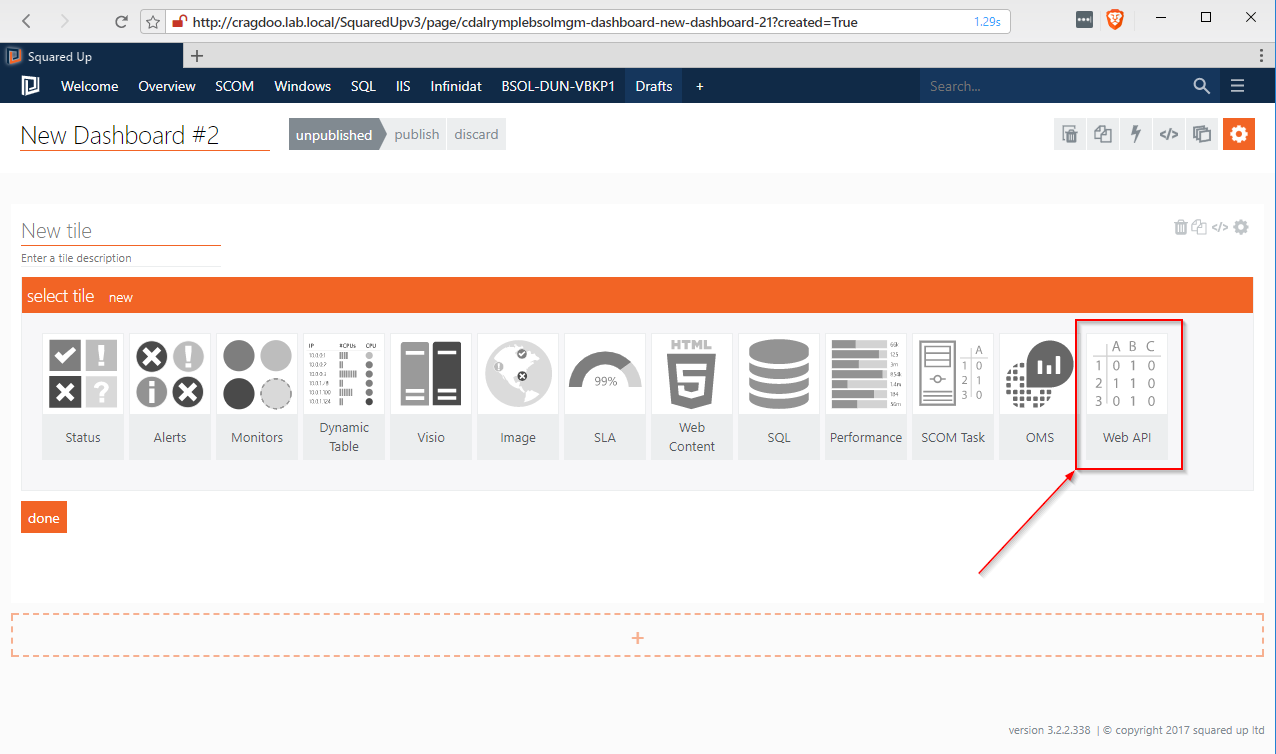Reload the page in browser

click(x=121, y=21)
